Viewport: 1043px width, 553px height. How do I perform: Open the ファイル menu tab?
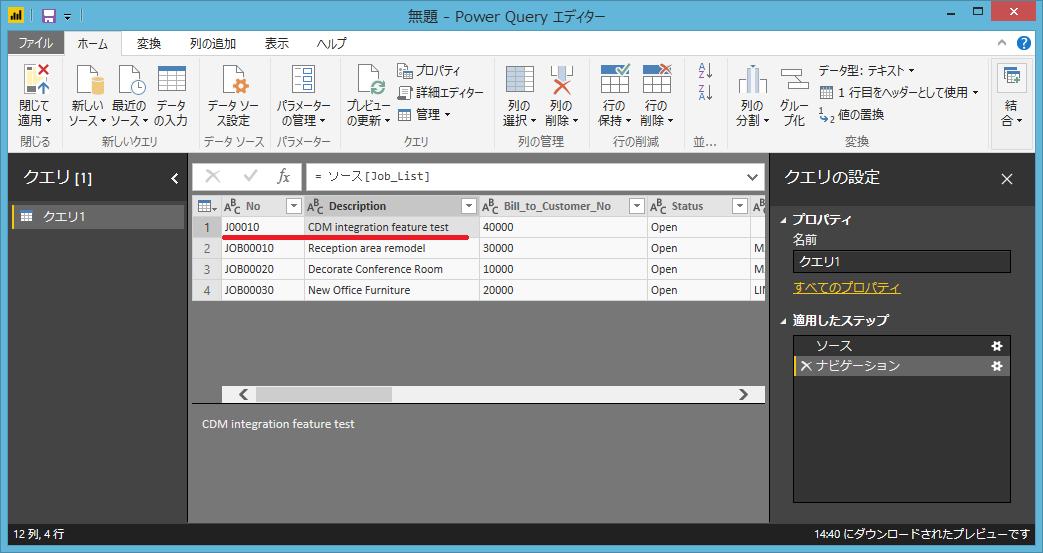coord(36,43)
